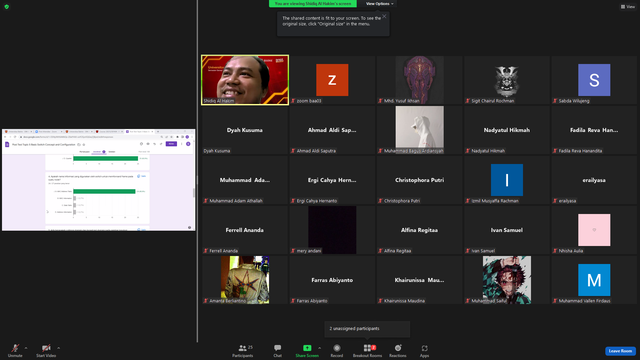Select Izmil Musyaffa Rachman's tile with I avatar
This screenshot has width=640, height=360.
point(507,180)
